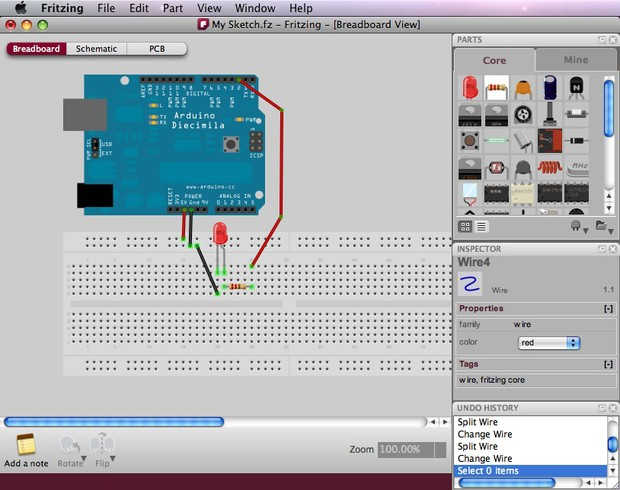Pick the red inductor coil part
The image size is (620, 490).
click(x=549, y=166)
